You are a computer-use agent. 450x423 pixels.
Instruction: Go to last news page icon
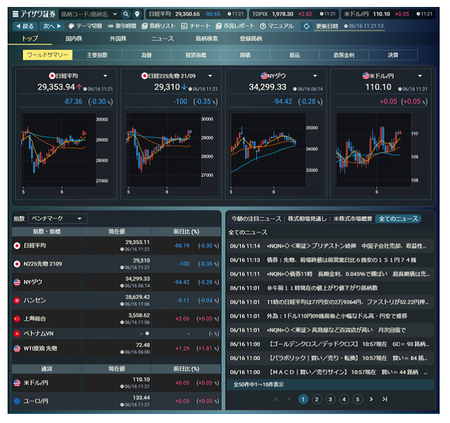click(385, 399)
